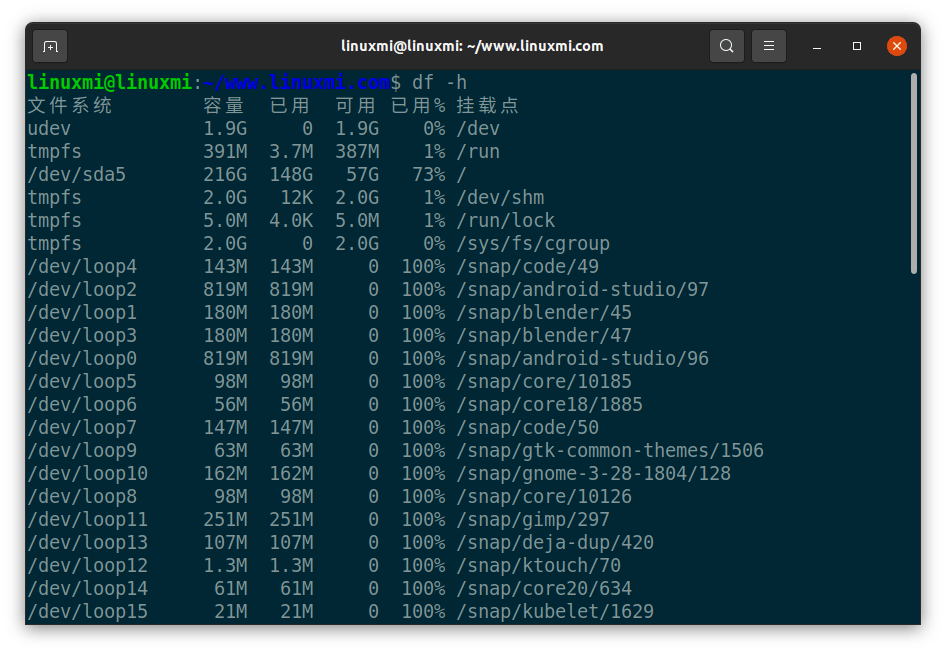The width and height of the screenshot is (946, 653).
Task: Click the 148G used value
Action: point(291,174)
